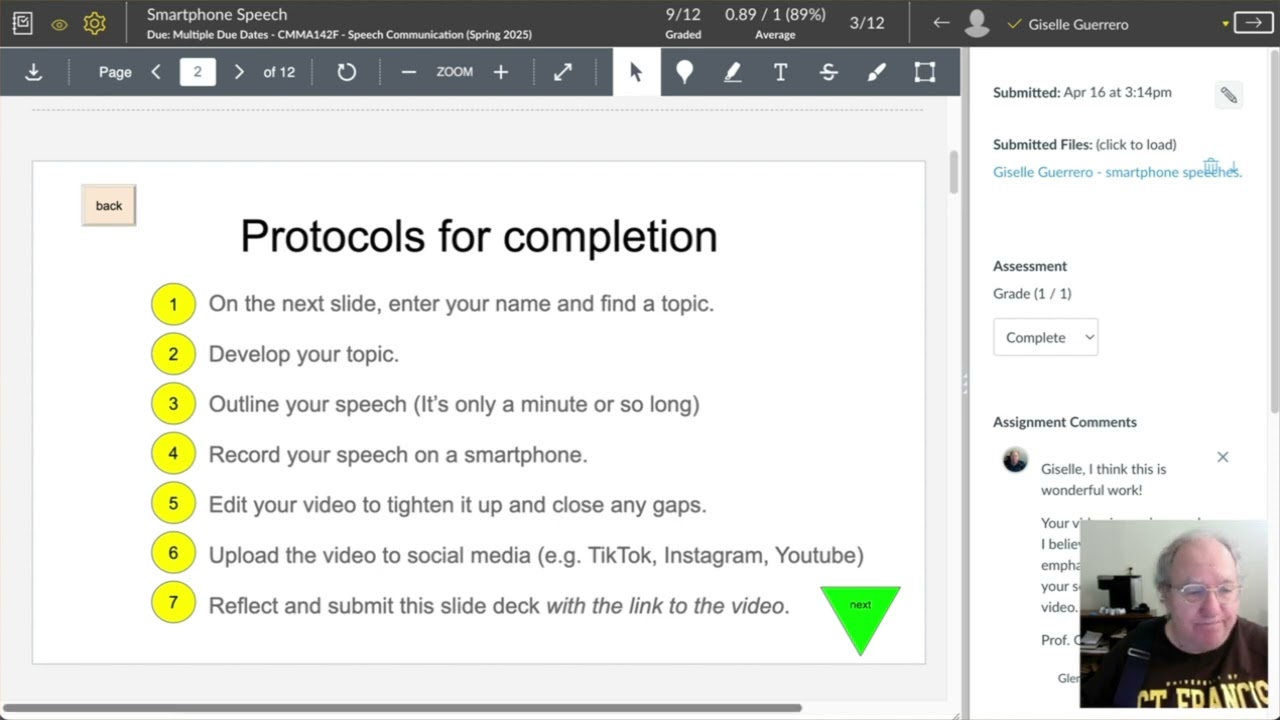1280x720 pixels.
Task: Open Giselle Guerrero smartphone speeches file
Action: pos(1117,172)
